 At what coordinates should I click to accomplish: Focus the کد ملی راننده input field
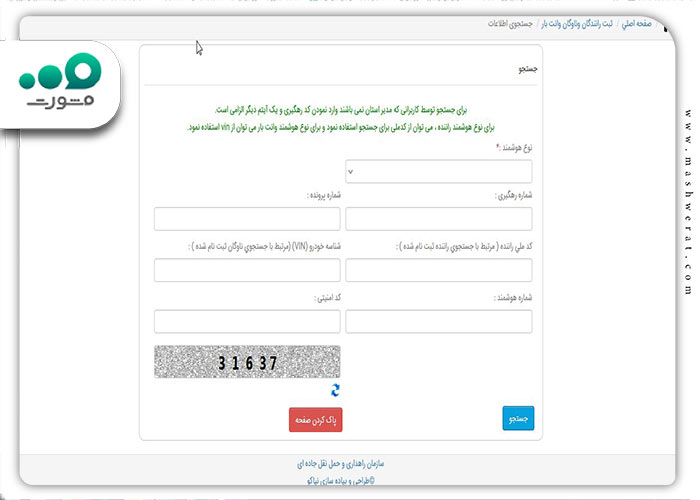[x=439, y=270]
